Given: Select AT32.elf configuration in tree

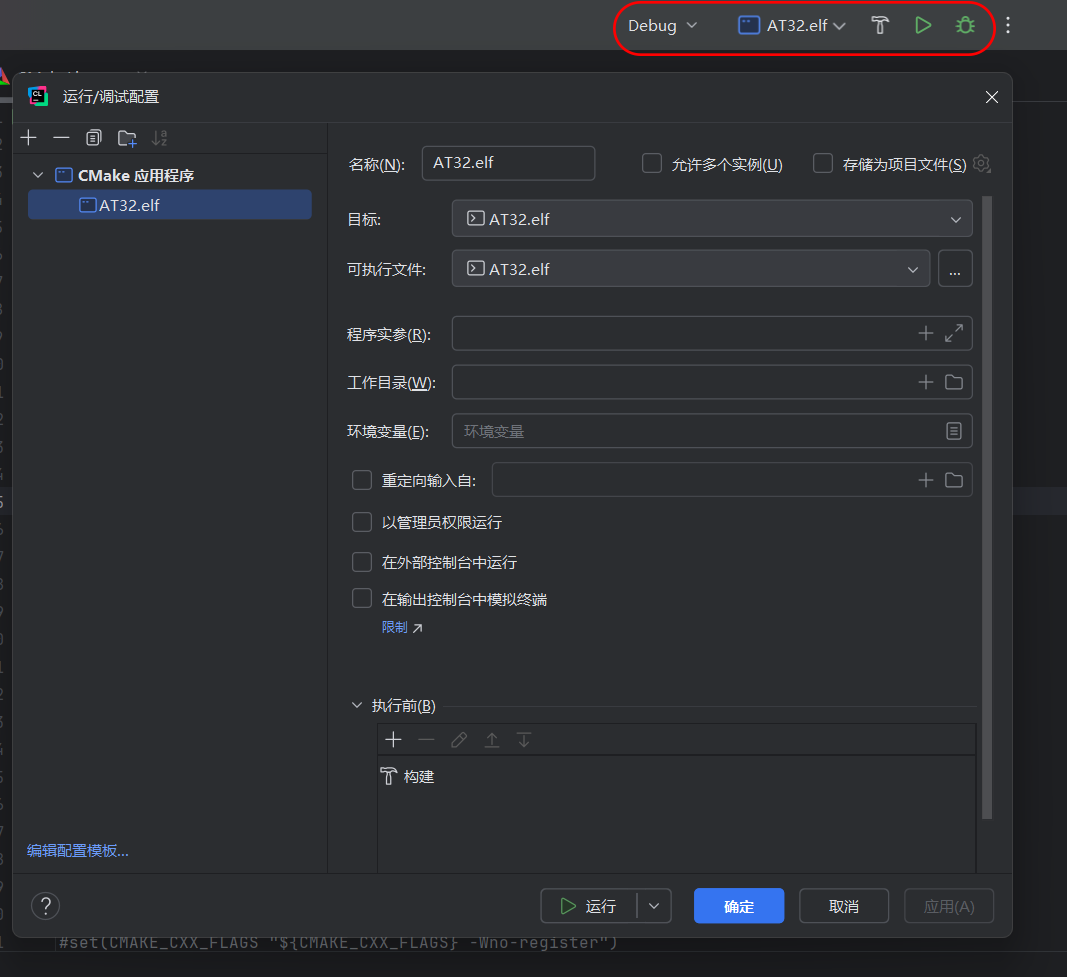Looking at the screenshot, I should pos(129,205).
